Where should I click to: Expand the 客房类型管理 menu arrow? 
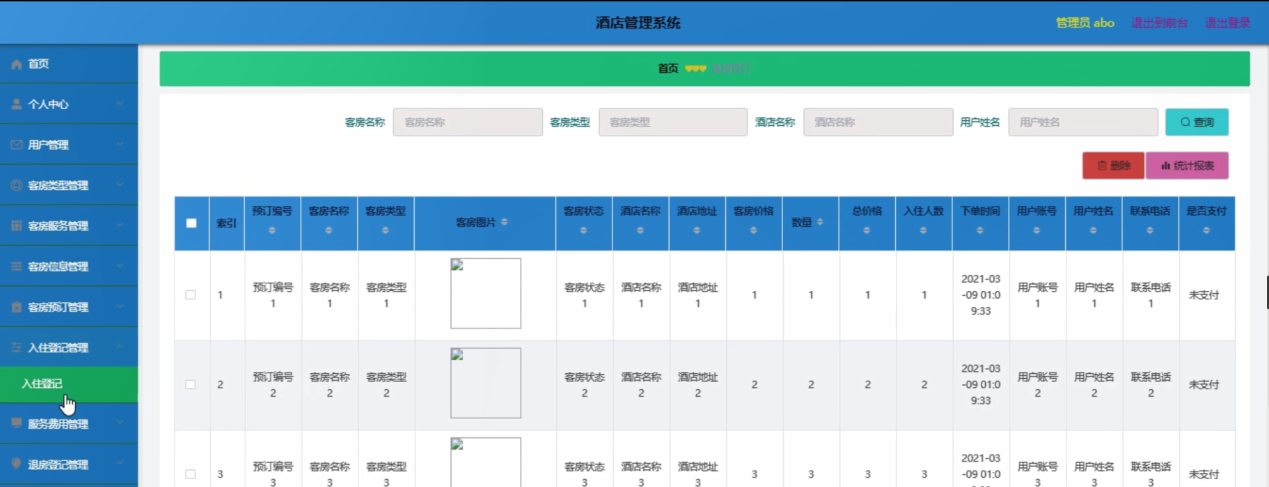click(x=119, y=186)
